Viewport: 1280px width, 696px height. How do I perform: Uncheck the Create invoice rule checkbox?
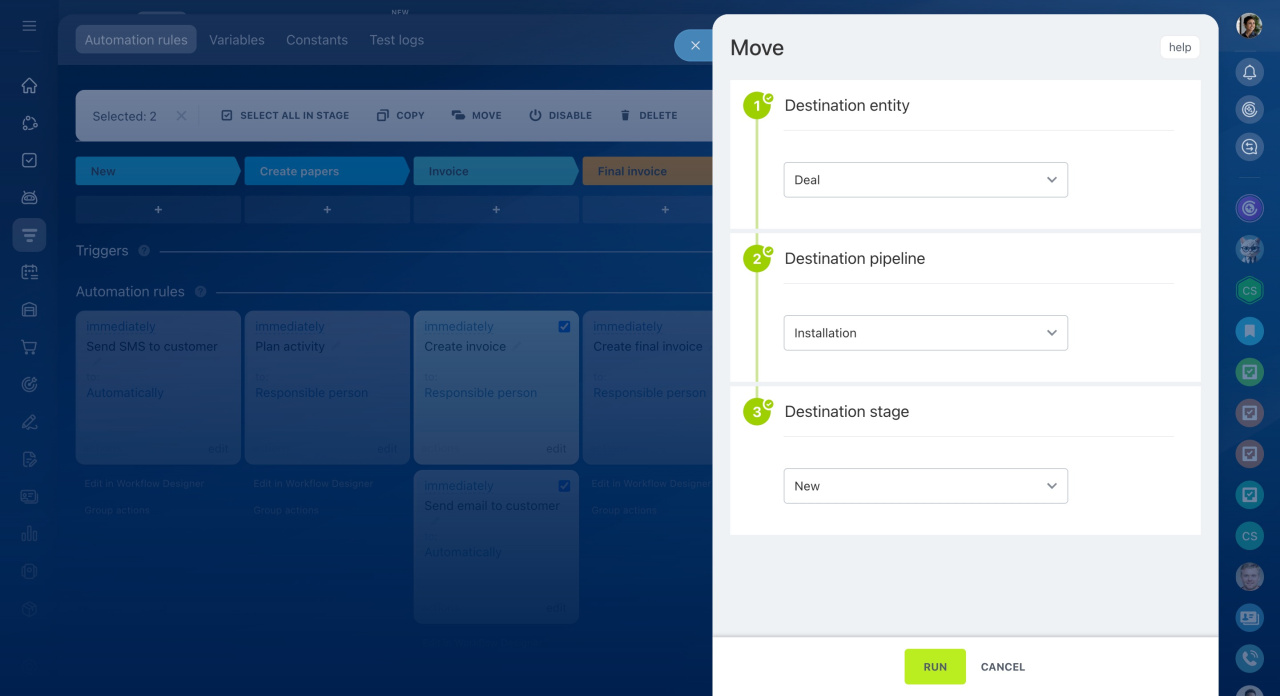click(x=564, y=327)
